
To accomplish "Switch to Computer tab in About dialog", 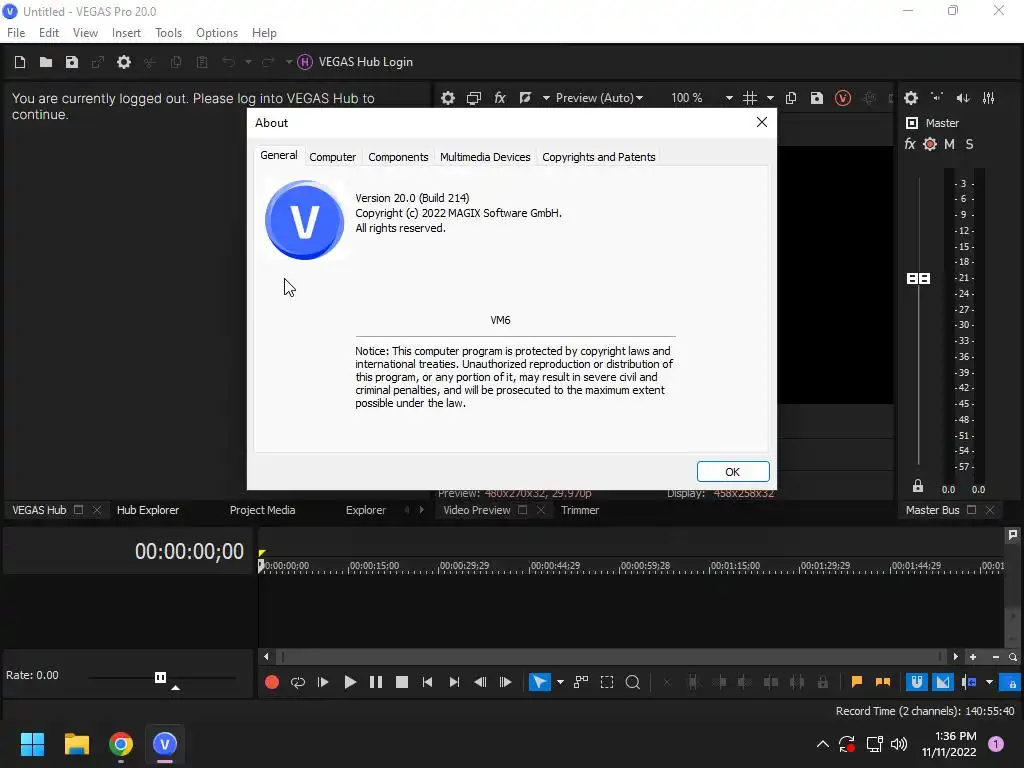I will pos(332,157).
